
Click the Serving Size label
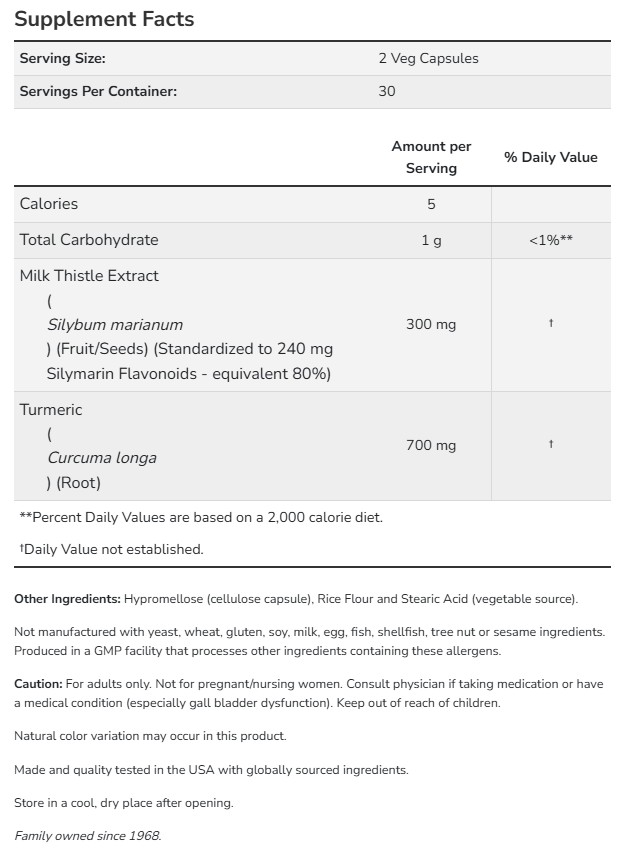pyautogui.click(x=62, y=59)
